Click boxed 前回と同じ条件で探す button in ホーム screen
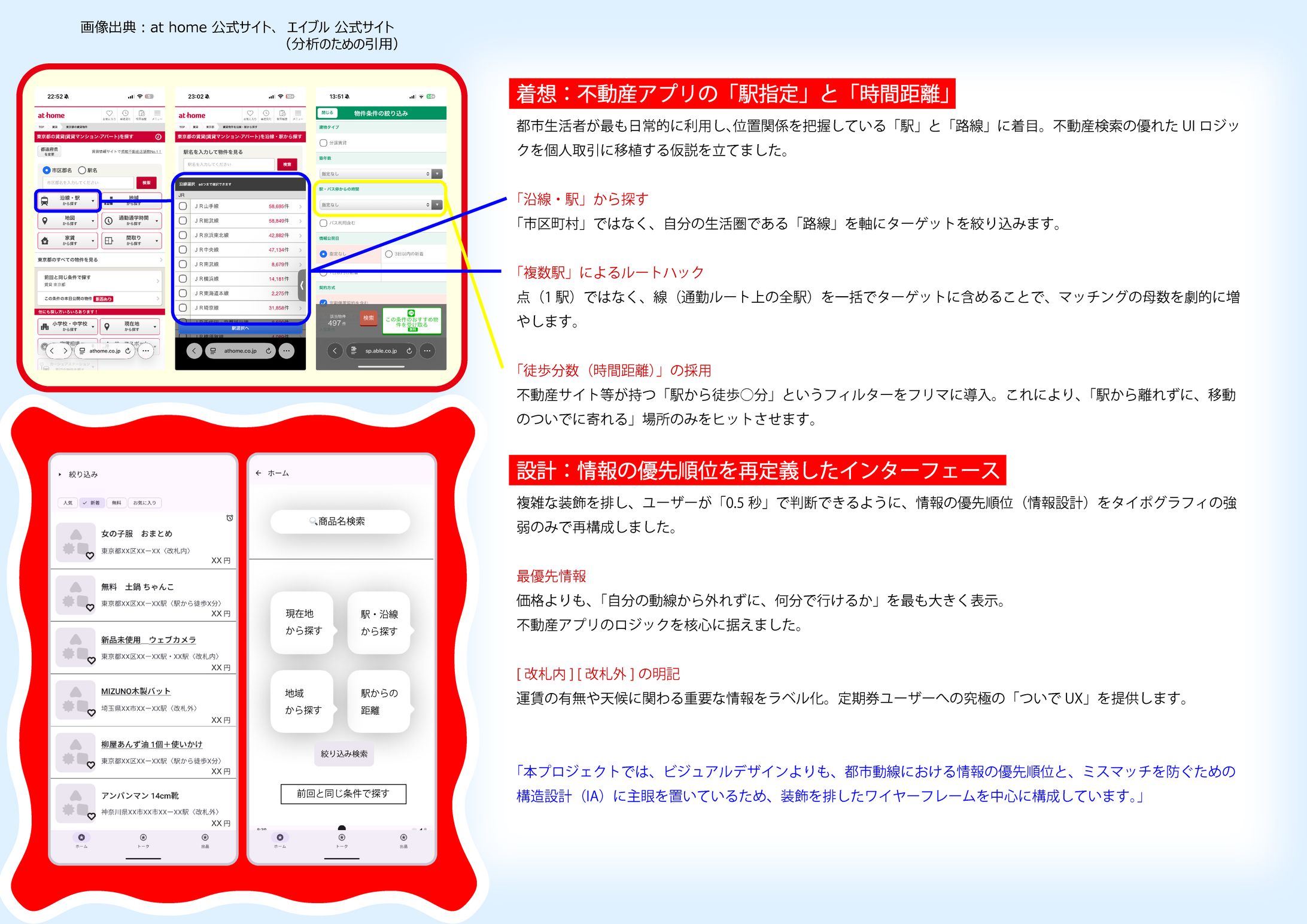 344,794
